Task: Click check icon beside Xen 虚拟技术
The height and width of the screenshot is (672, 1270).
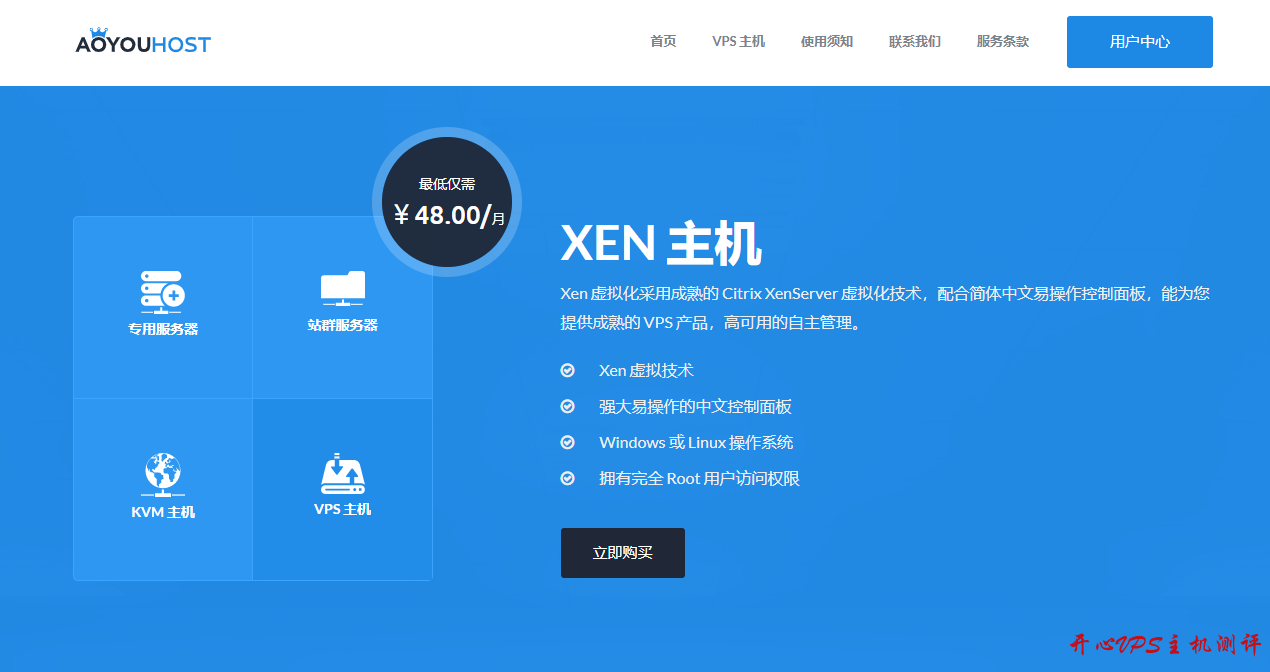Action: pos(568,370)
